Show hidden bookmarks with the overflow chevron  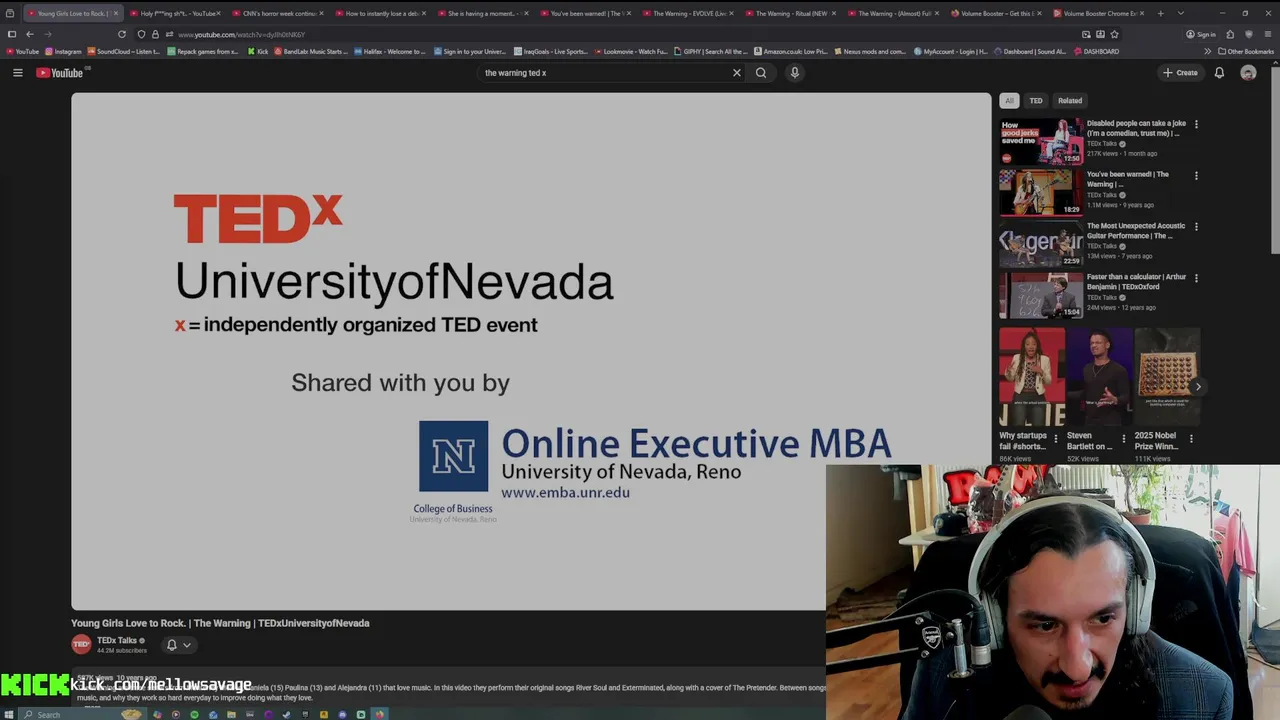[1207, 51]
